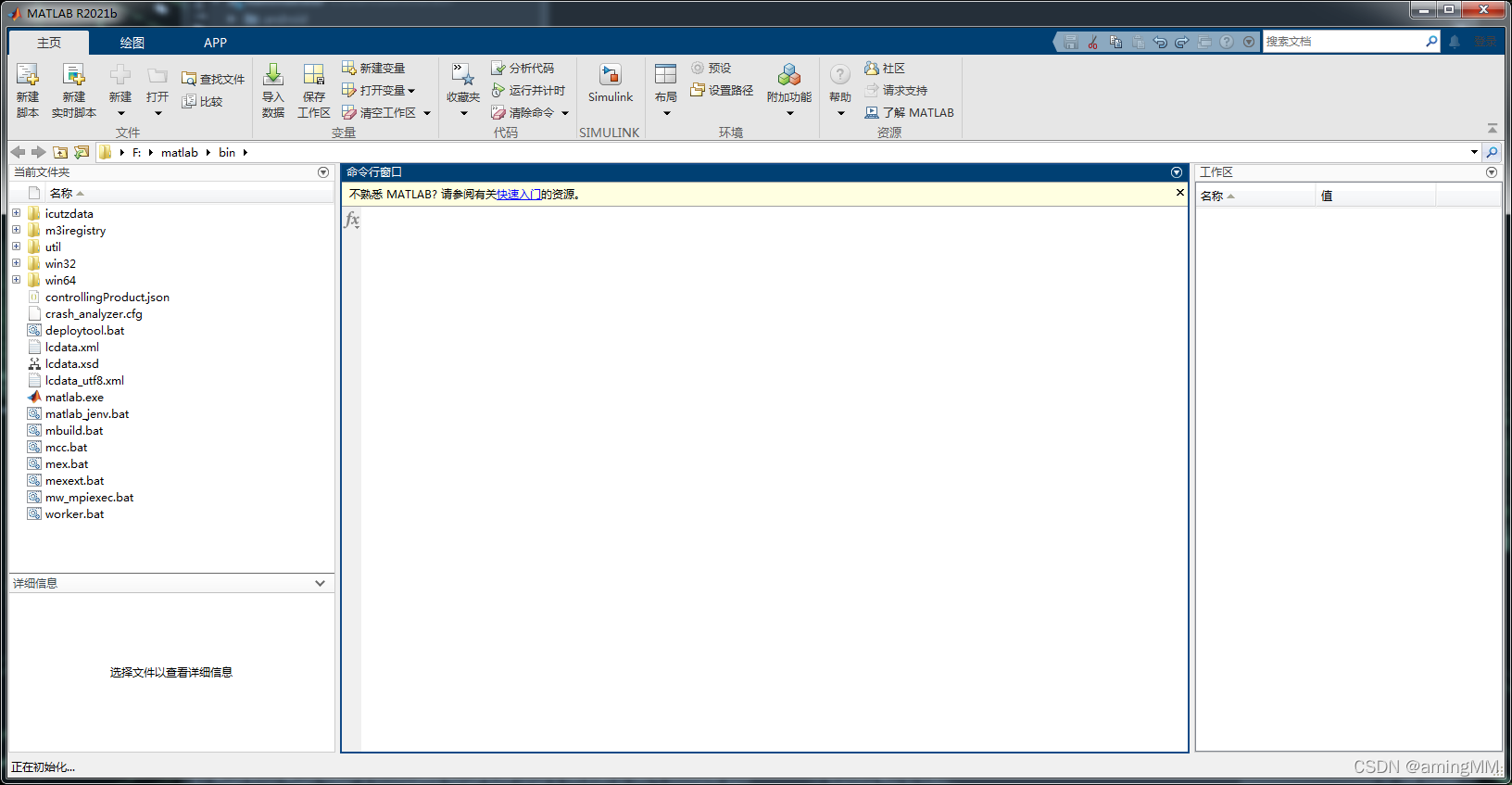
Task: Click 分析代码 (Analyze Code)
Action: 523,69
